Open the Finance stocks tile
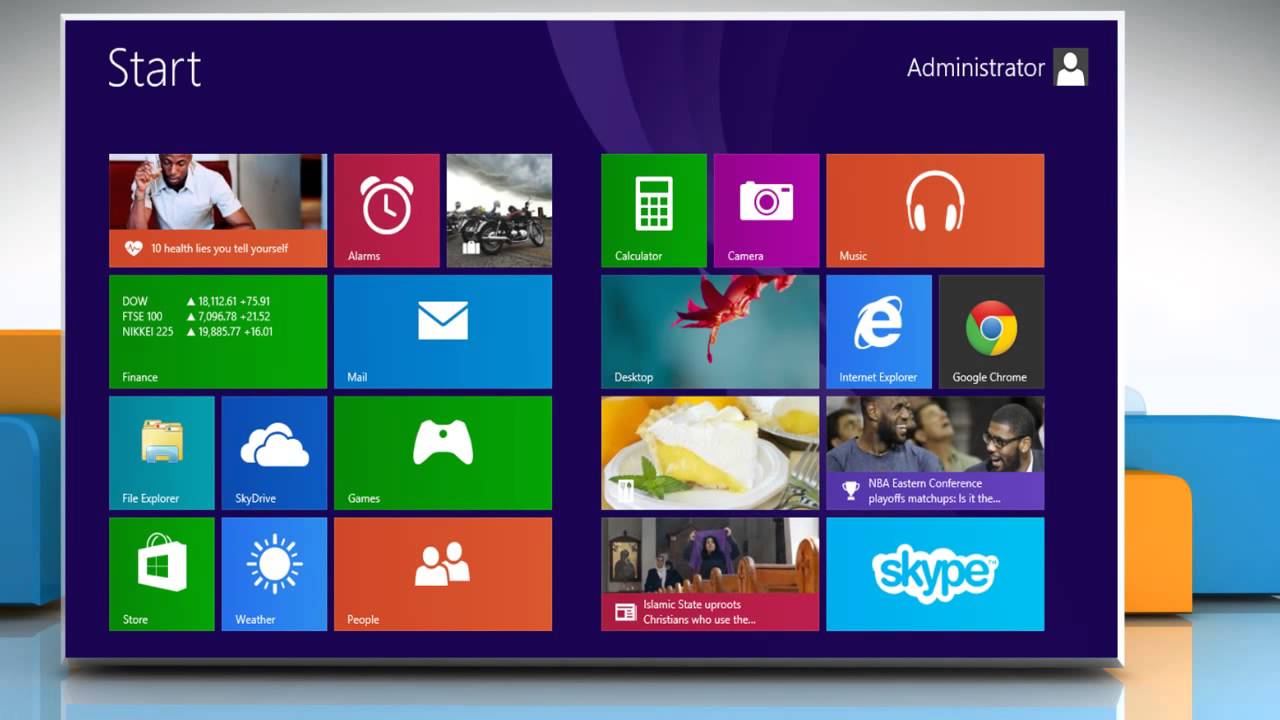 point(218,331)
